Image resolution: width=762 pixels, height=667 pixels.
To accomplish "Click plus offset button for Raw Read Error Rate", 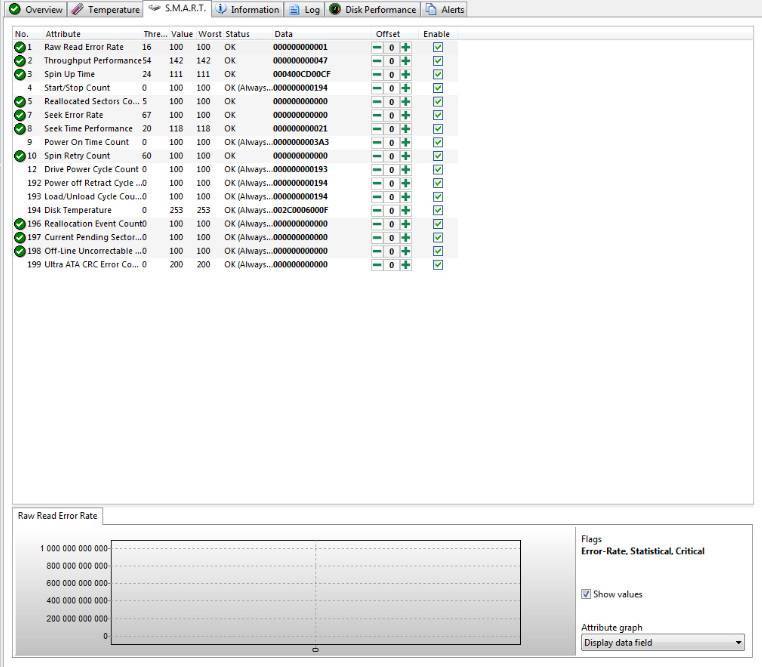I will click(x=406, y=48).
